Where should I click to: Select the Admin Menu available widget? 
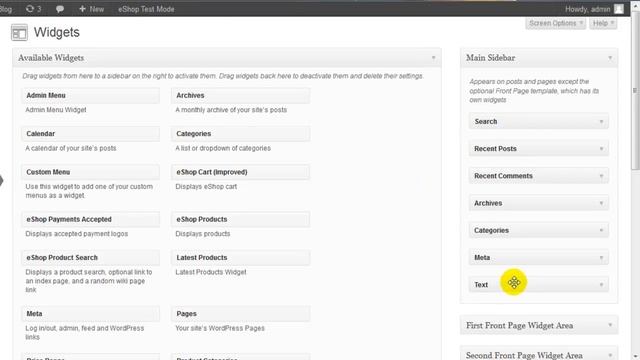pos(90,95)
